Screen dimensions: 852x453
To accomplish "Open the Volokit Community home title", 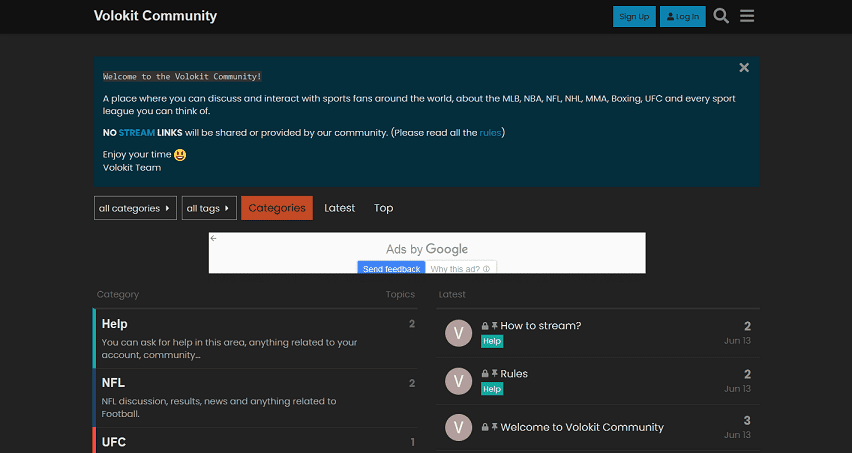I will pos(155,16).
